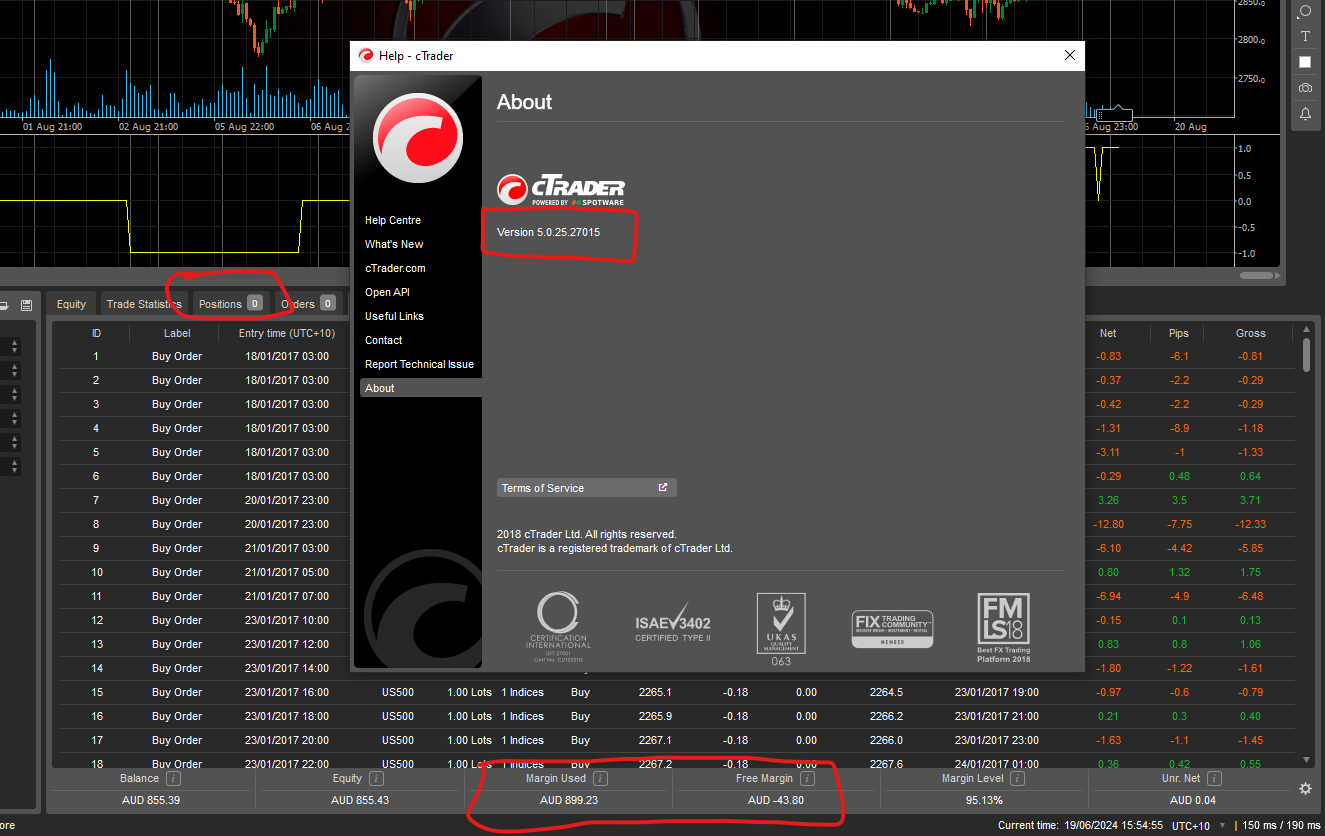Viewport: 1325px width, 836px height.
Task: Open cTrader.com from the help sidebar
Action: point(395,268)
